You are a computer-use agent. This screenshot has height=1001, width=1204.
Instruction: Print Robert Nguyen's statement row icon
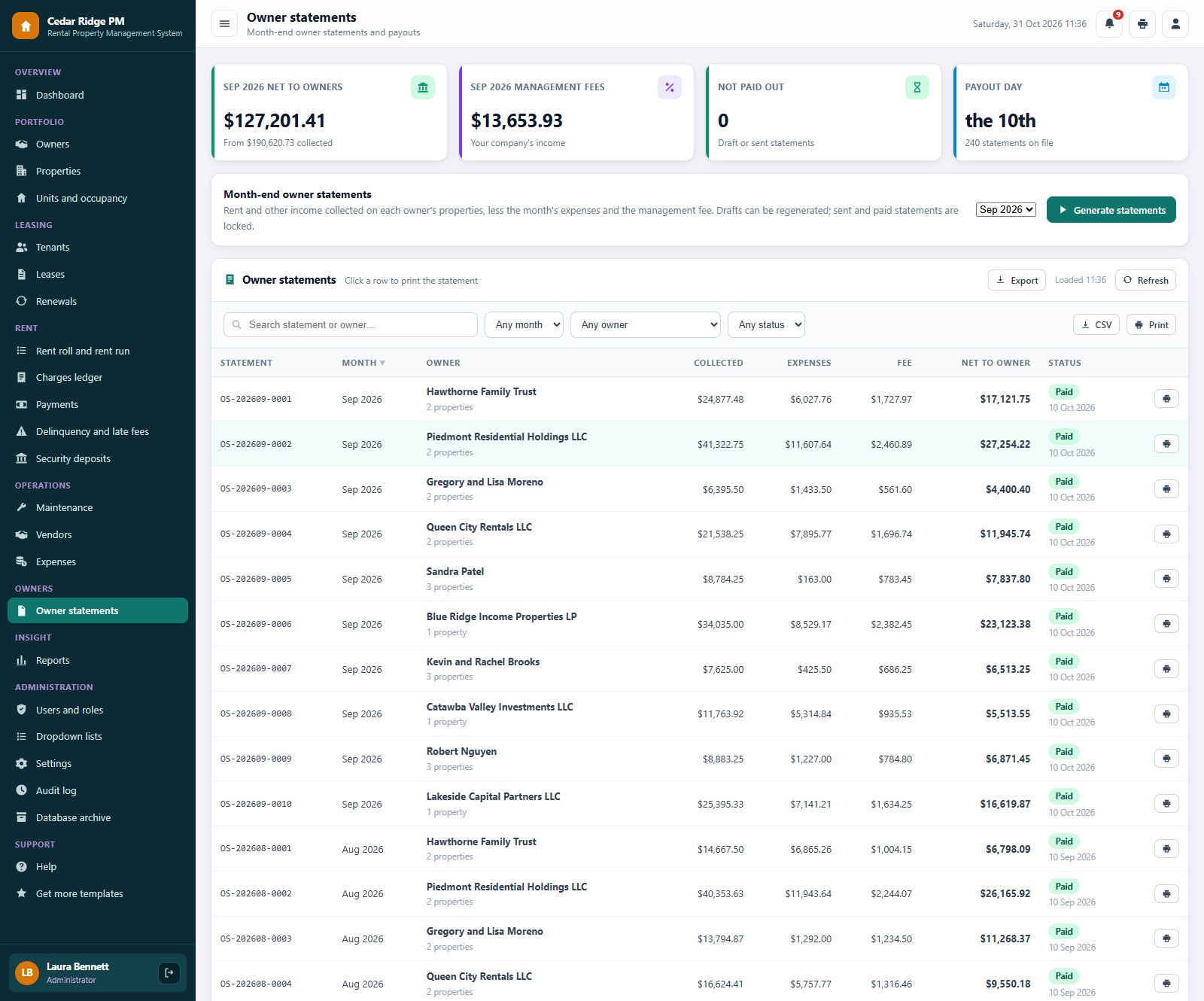coord(1166,759)
